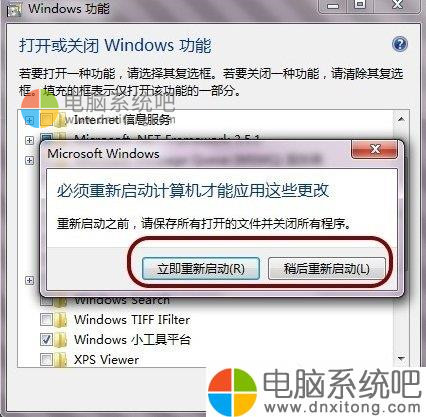The height and width of the screenshot is (417, 426).
Task: Click the XPS Viewer folder icon
Action: click(x=61, y=359)
